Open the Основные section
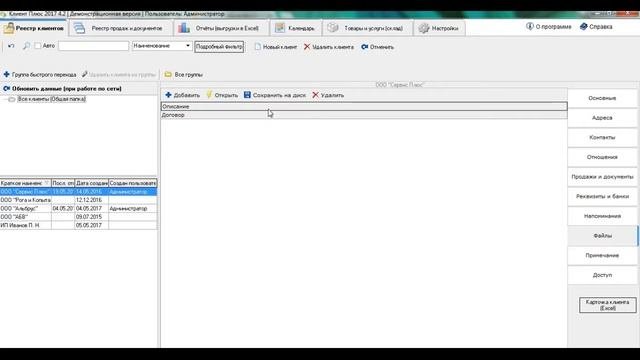The width and height of the screenshot is (640, 360). [x=602, y=98]
